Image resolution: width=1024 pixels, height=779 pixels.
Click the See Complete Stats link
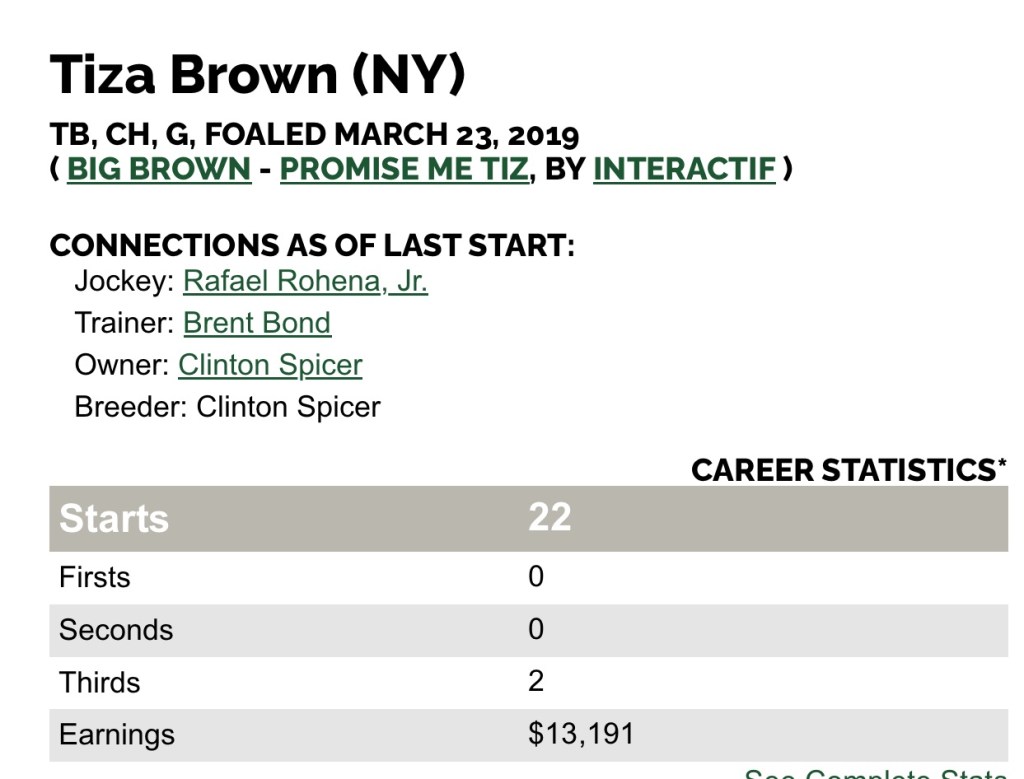pyautogui.click(x=875, y=773)
